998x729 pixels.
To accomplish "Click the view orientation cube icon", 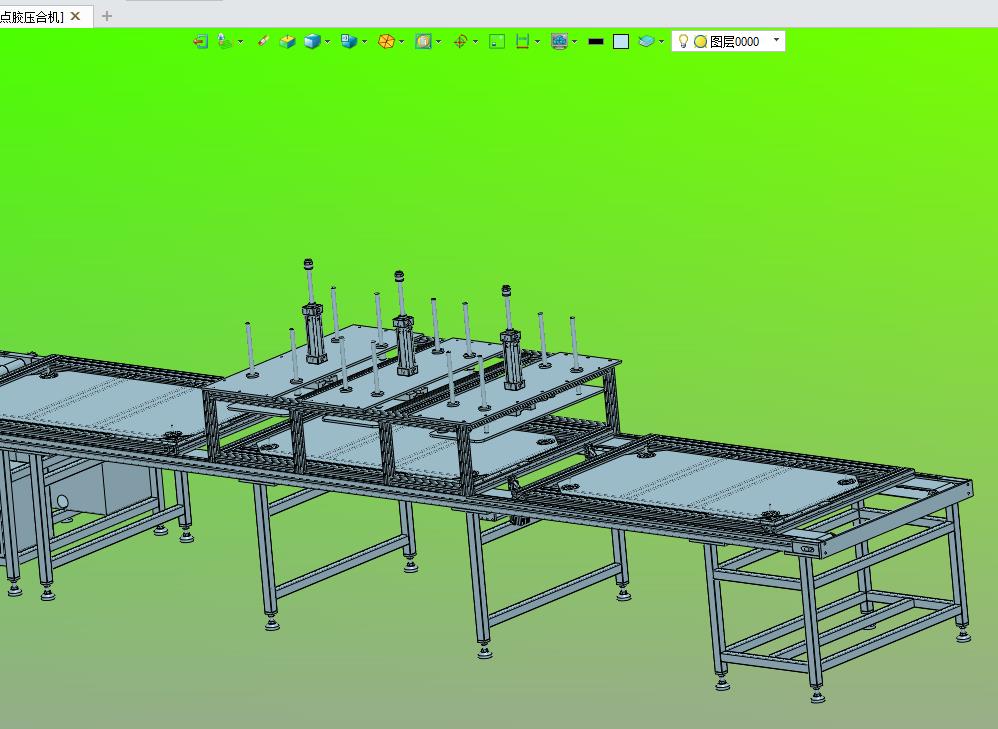I will coord(349,41).
